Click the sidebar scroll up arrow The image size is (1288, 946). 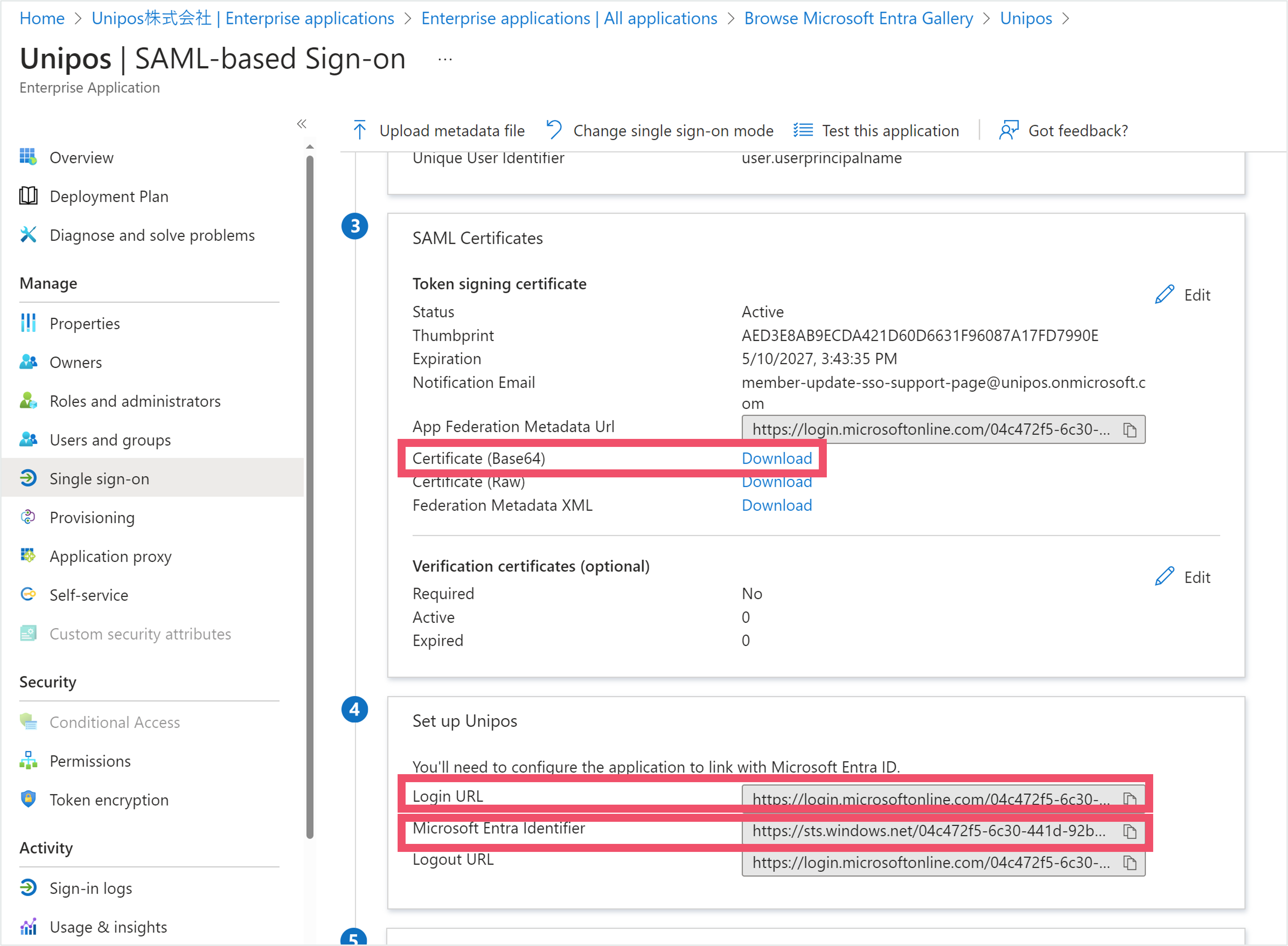[x=310, y=147]
